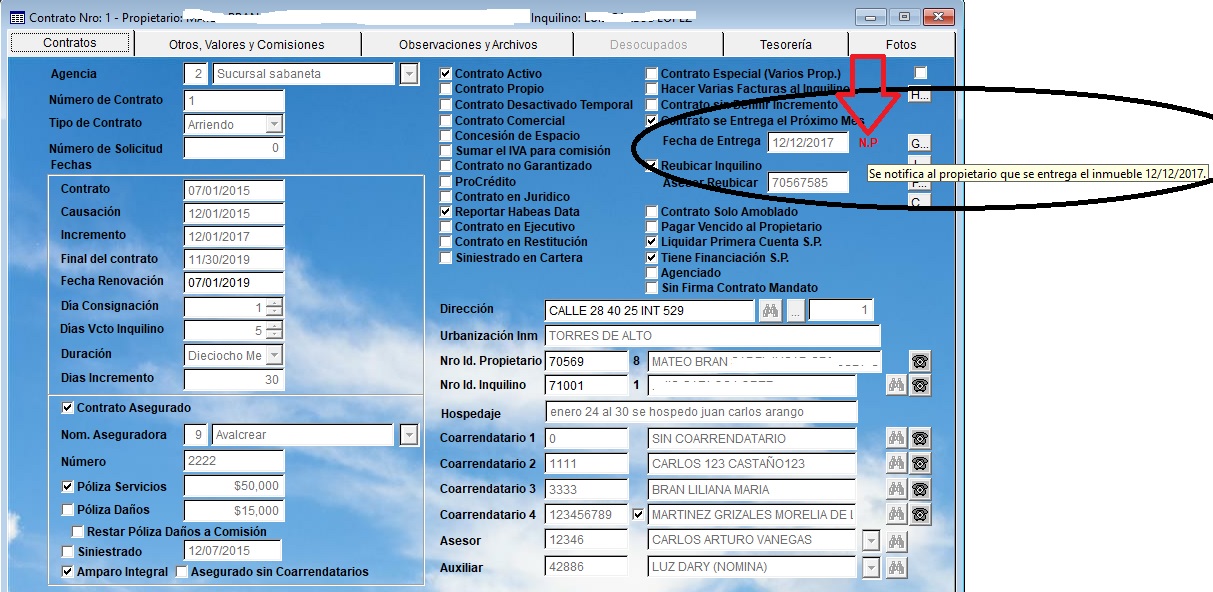Image resolution: width=1213 pixels, height=592 pixels.
Task: Adjust the Días Vcto Inquilino spinner
Action: (274, 331)
